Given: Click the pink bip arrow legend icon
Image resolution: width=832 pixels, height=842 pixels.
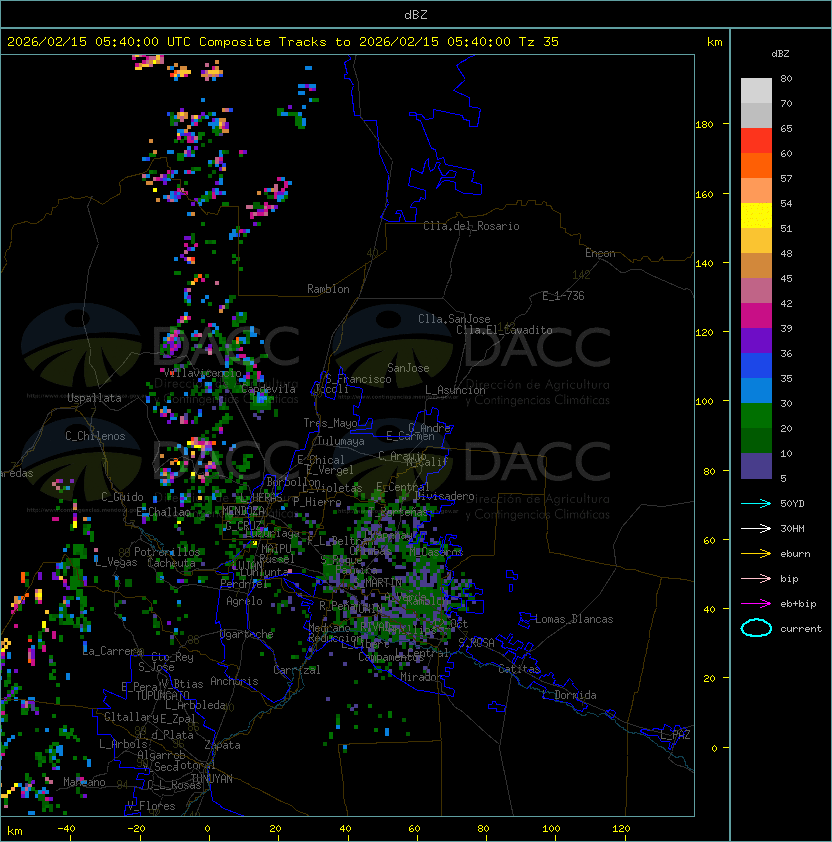Looking at the screenshot, I should click(756, 578).
